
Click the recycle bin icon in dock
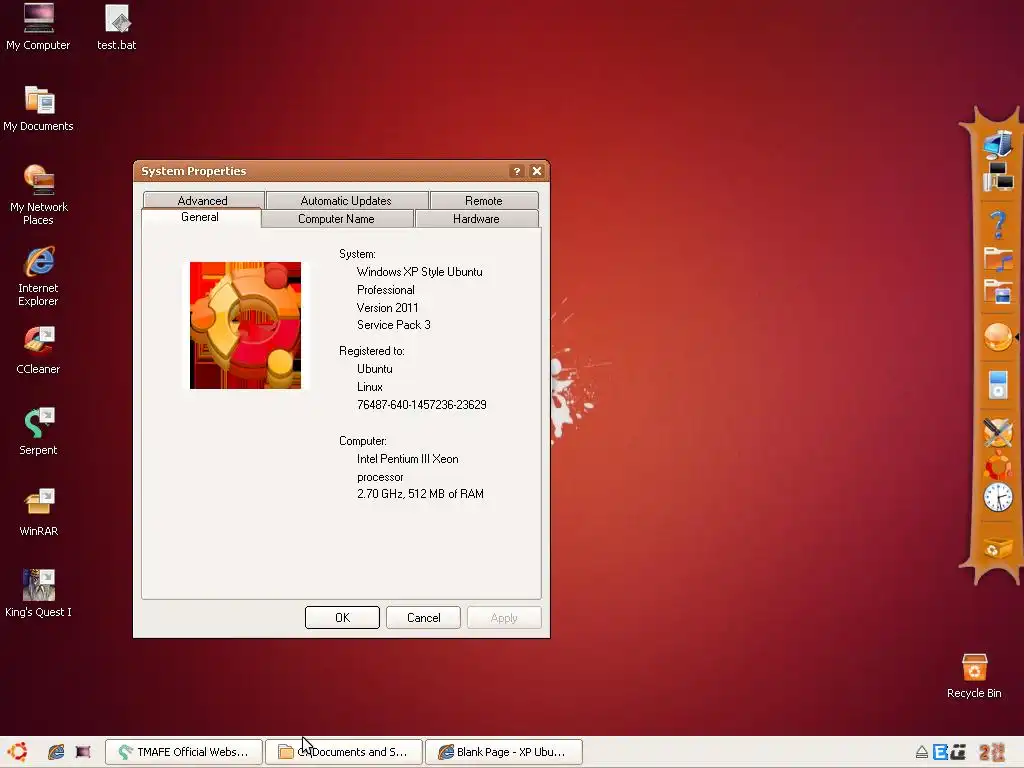coord(998,547)
